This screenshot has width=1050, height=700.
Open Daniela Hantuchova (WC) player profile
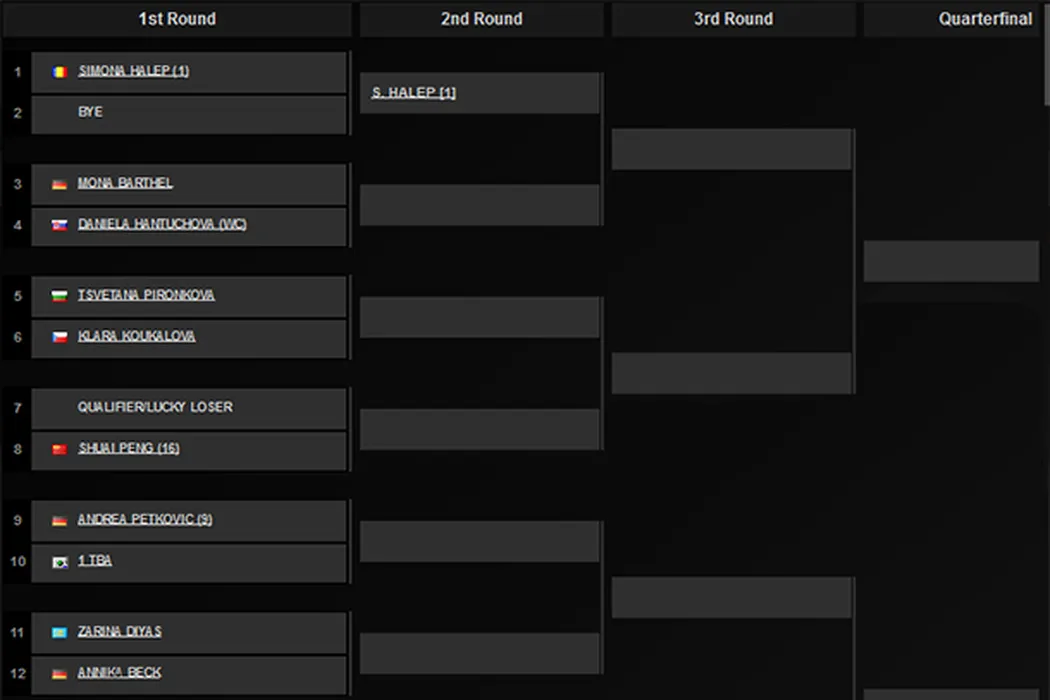pyautogui.click(x=162, y=224)
